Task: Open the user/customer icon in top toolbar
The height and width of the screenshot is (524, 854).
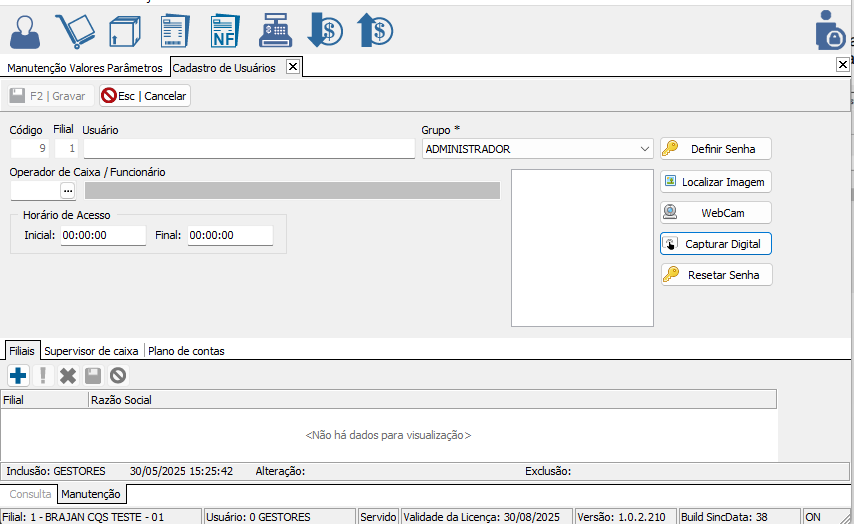Action: 26,31
